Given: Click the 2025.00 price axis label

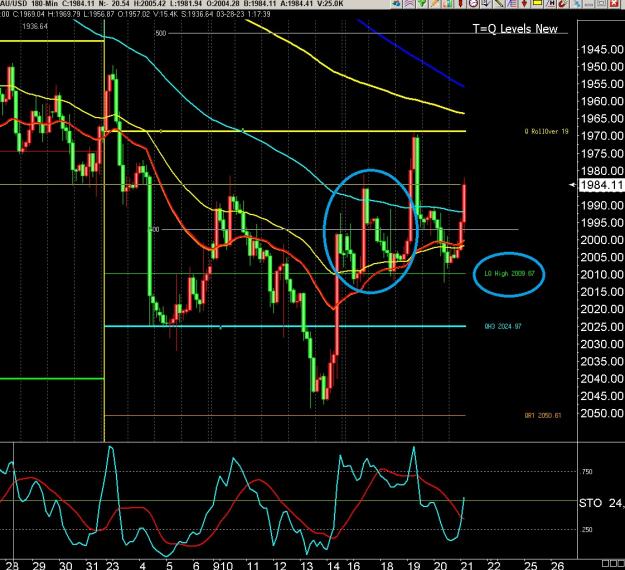Looking at the screenshot, I should tap(602, 327).
